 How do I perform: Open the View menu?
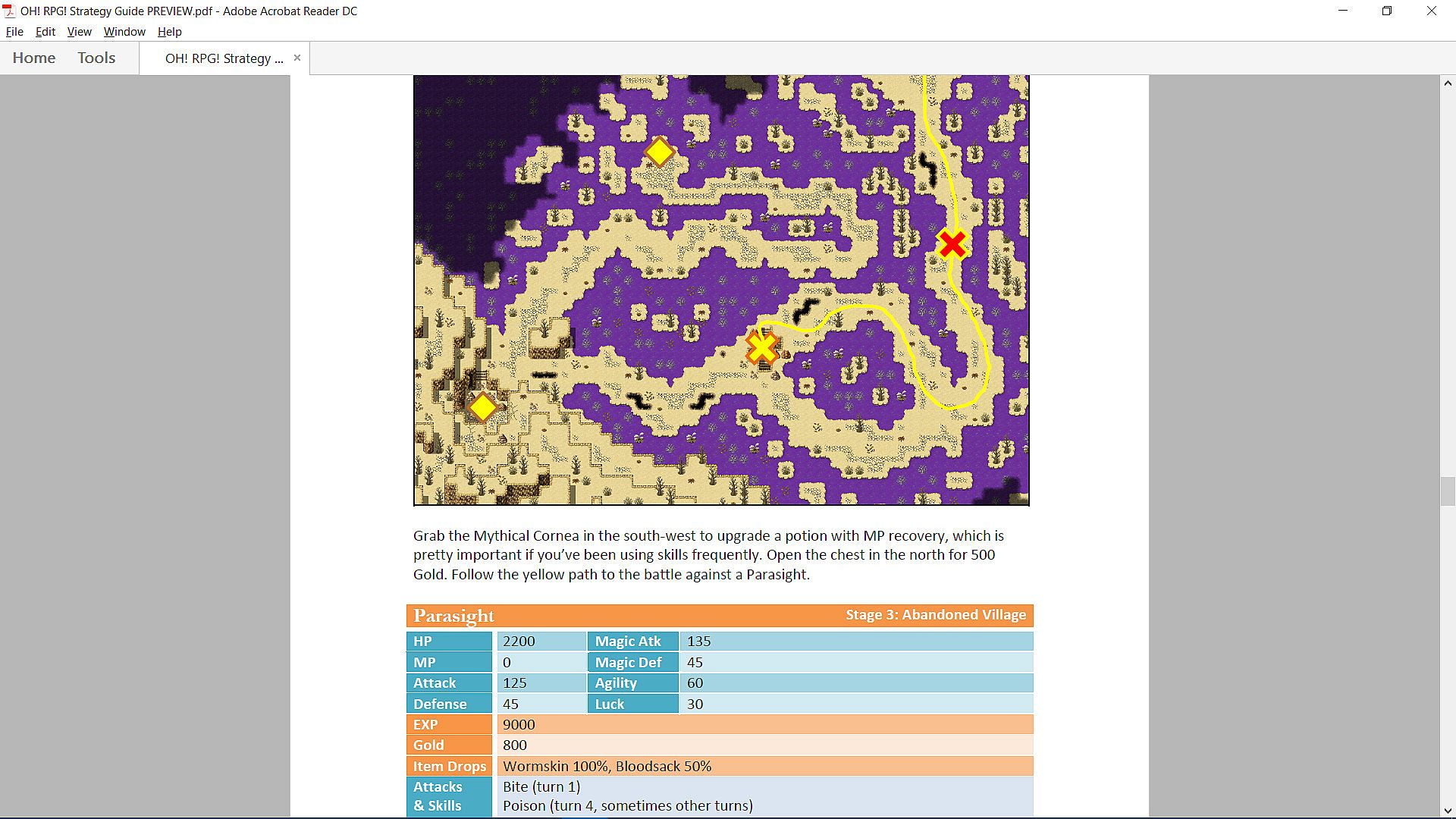79,32
